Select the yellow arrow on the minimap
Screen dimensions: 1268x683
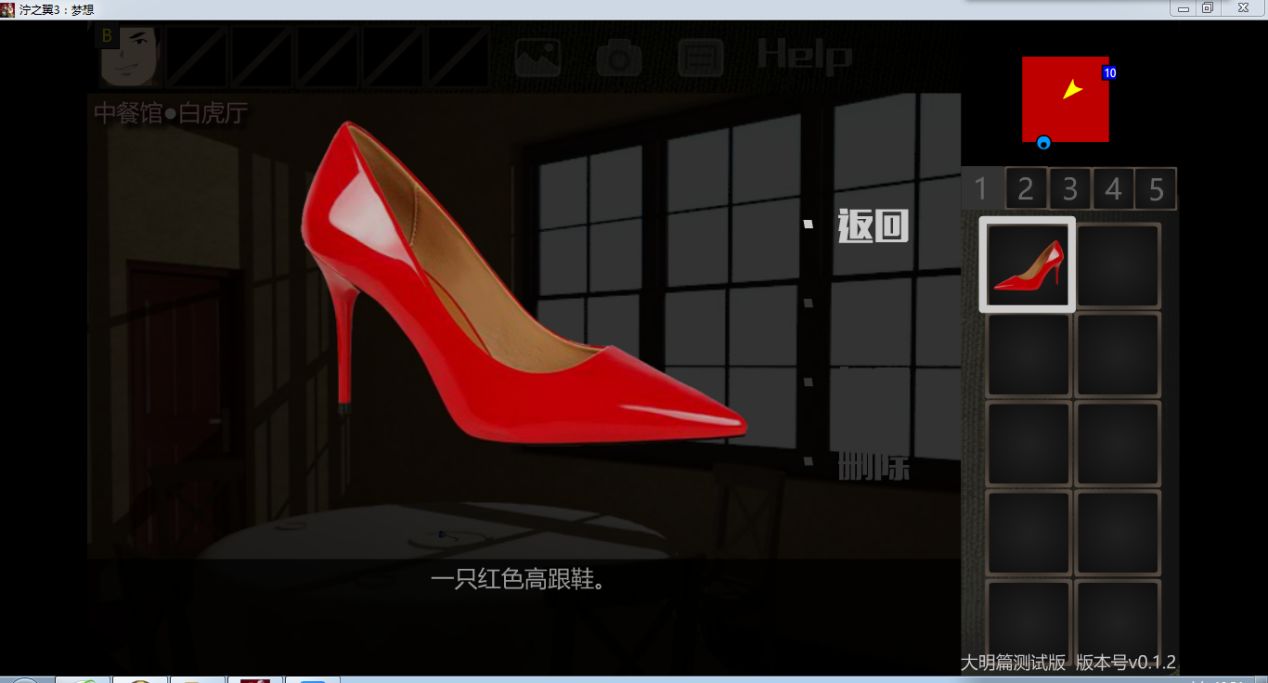click(x=1072, y=90)
